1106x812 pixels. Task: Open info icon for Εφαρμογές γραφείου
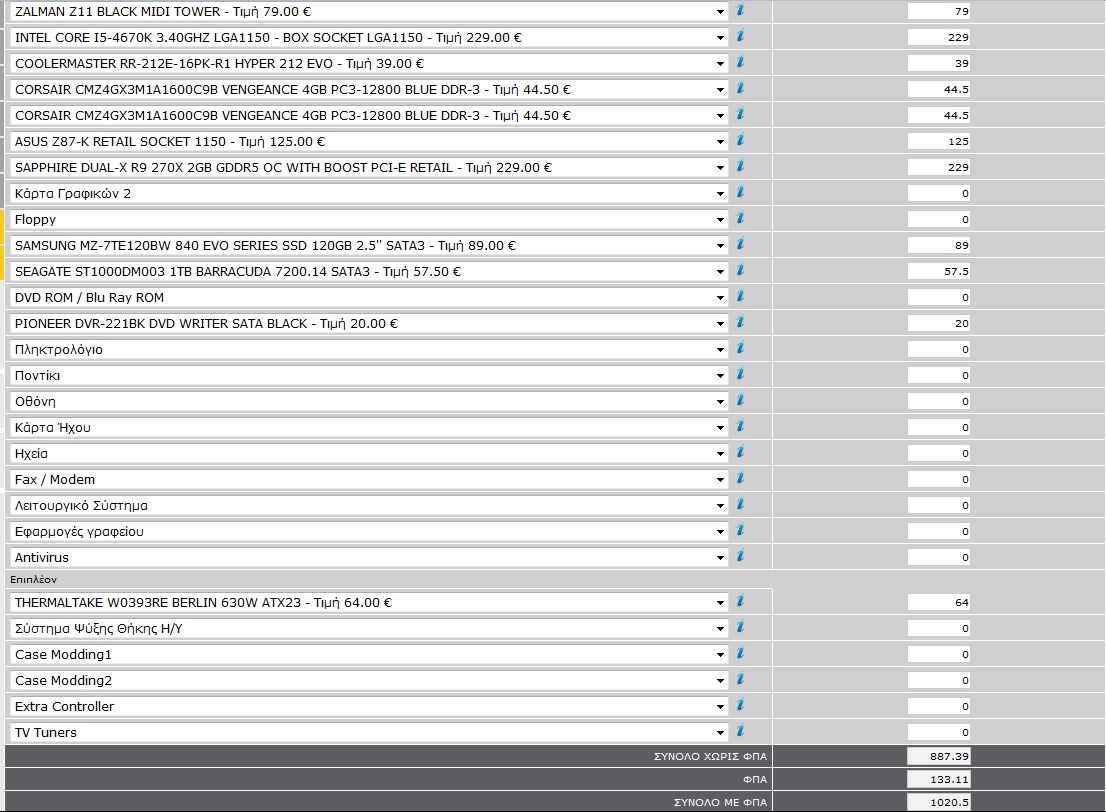coord(740,530)
